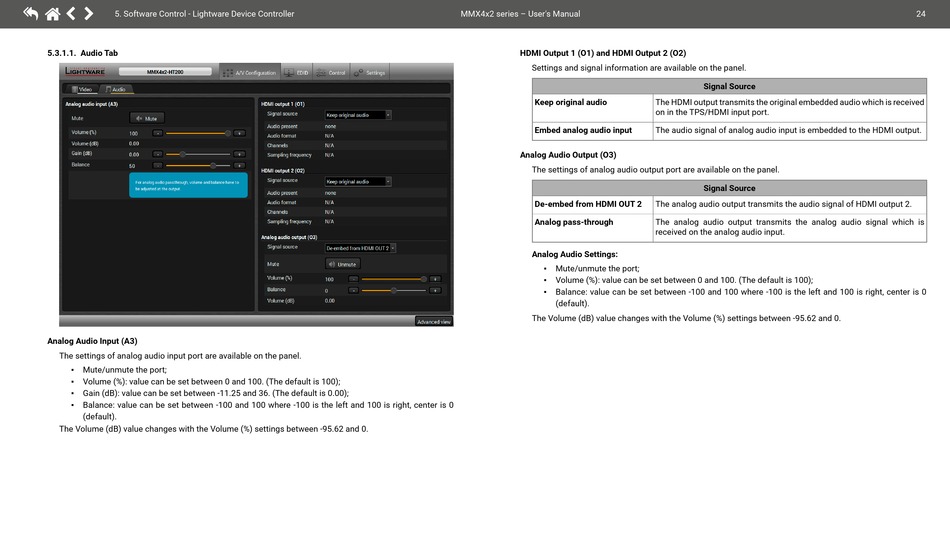Viewport: 950px width, 533px height.
Task: Decrease analog output Balance with minus
Action: (x=353, y=290)
